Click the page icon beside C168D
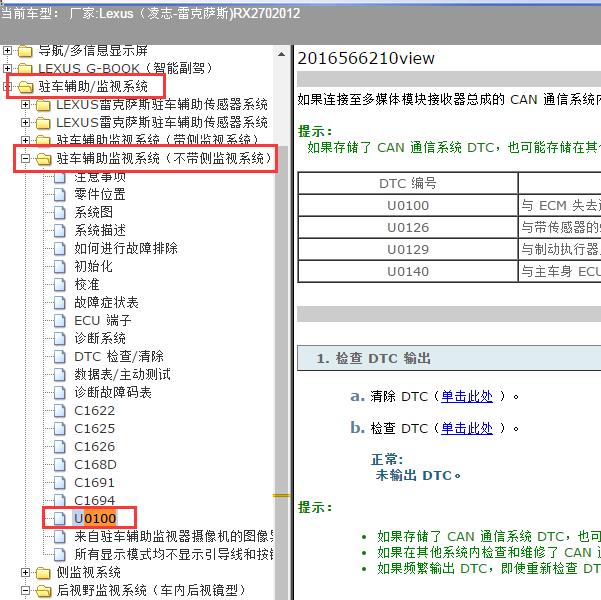This screenshot has height=600, width=601. [x=59, y=465]
